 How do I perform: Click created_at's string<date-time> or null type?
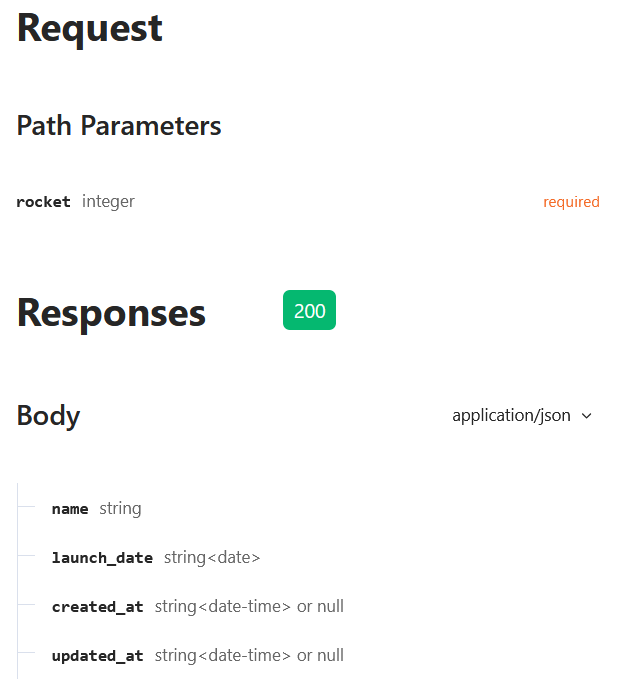point(249,607)
